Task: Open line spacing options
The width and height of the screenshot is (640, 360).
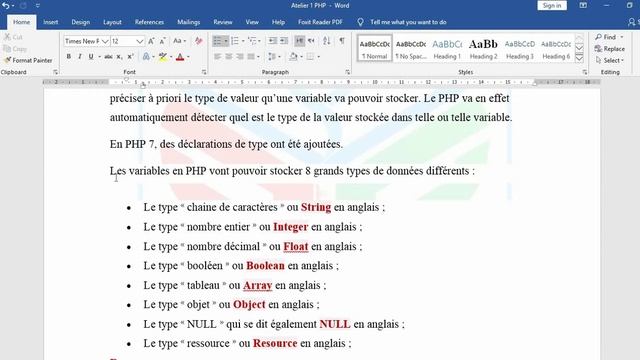Action: click(x=274, y=57)
